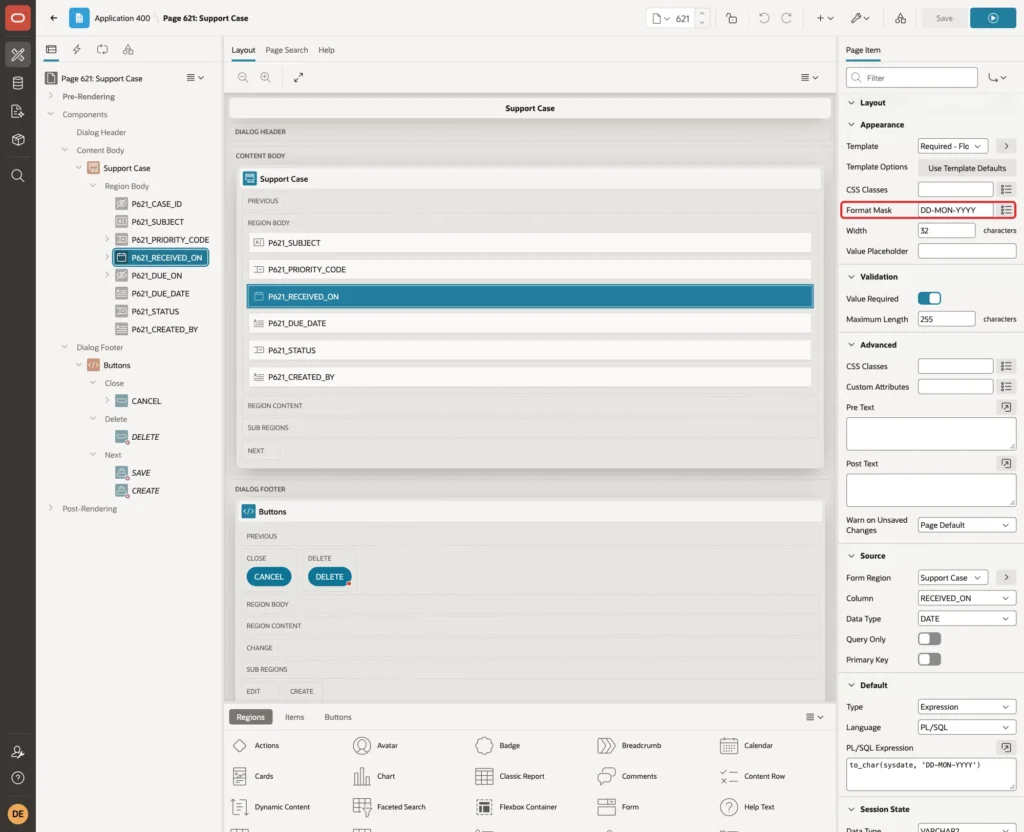The width and height of the screenshot is (1024, 832).
Task: Switch to Processing tab icon
Action: pos(103,50)
